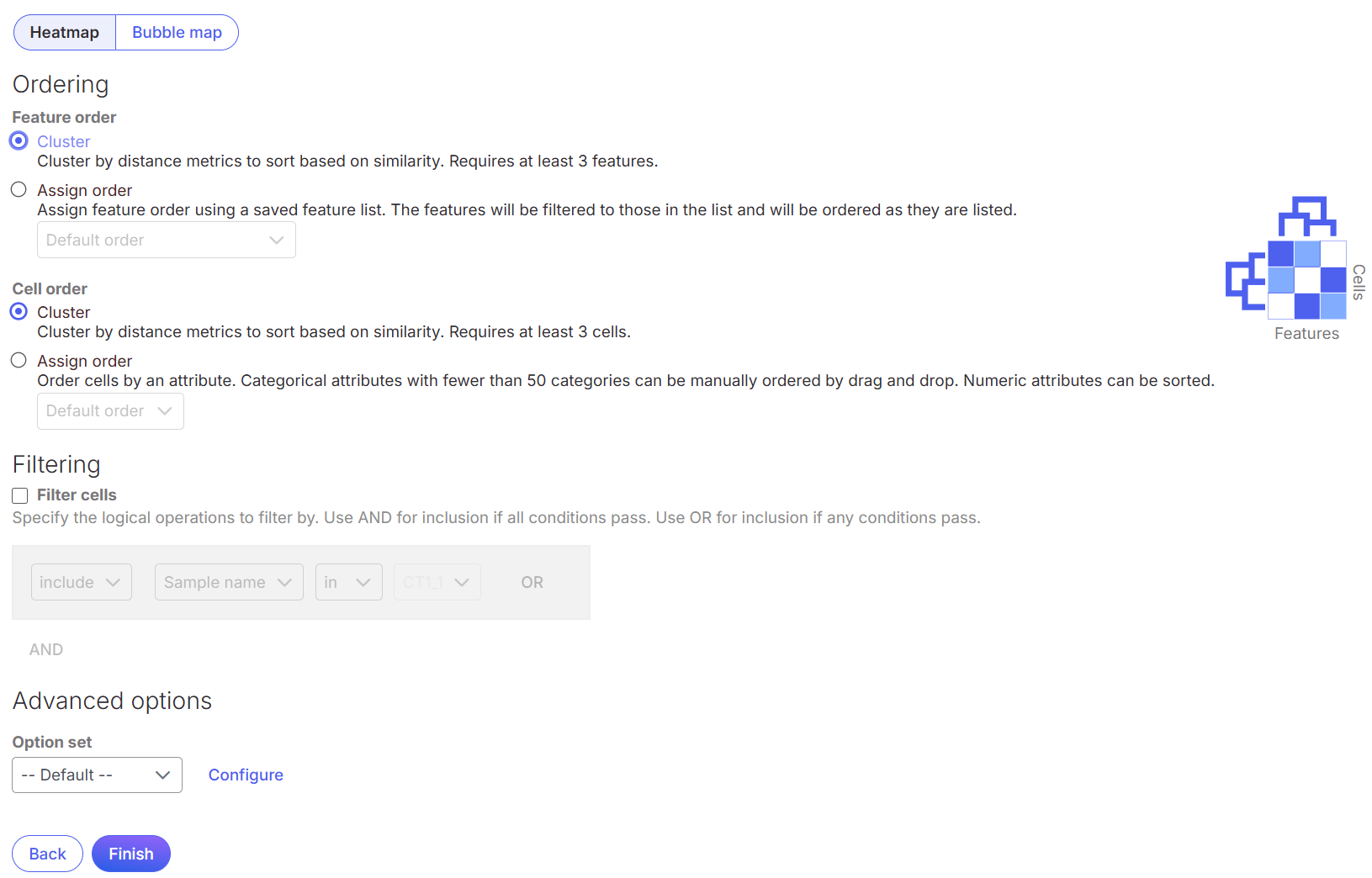
Task: Click the chevron icon on Option set select
Action: (x=163, y=775)
